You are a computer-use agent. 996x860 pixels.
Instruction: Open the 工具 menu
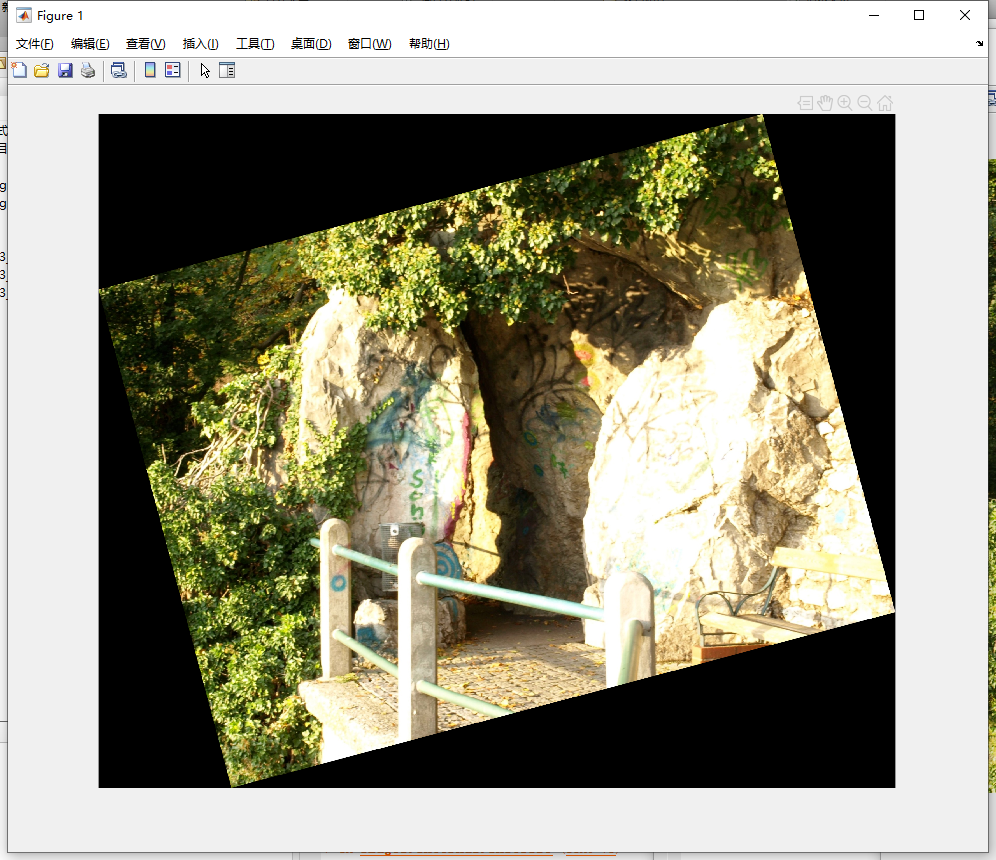coord(254,43)
